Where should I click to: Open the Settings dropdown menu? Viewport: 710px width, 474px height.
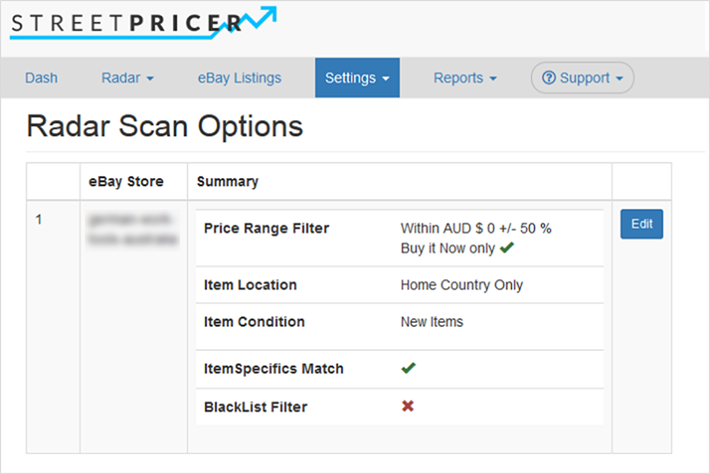pyautogui.click(x=357, y=78)
